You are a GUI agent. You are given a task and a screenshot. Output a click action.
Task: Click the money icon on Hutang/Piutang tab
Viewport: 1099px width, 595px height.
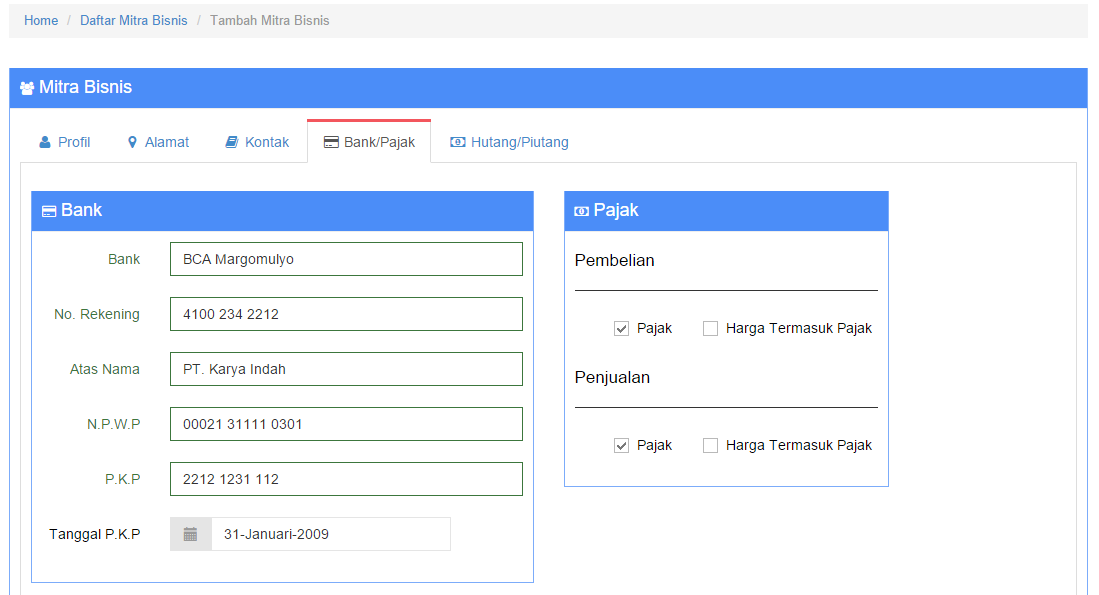pos(457,142)
